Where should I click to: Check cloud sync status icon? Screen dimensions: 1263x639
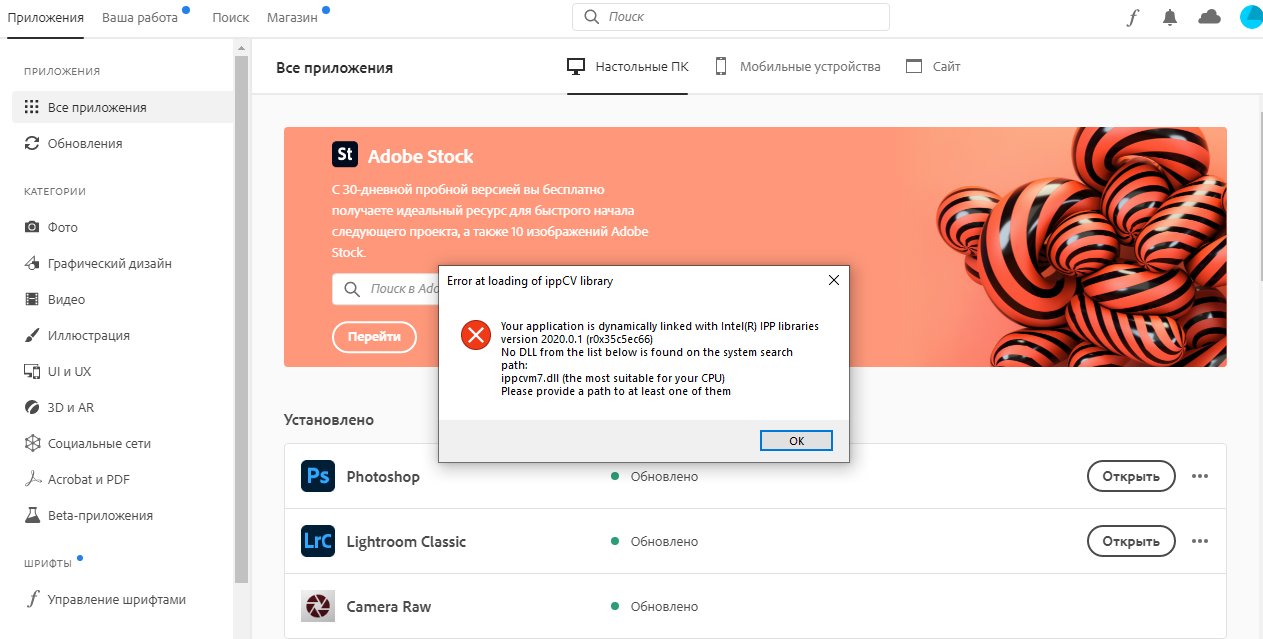click(1209, 17)
